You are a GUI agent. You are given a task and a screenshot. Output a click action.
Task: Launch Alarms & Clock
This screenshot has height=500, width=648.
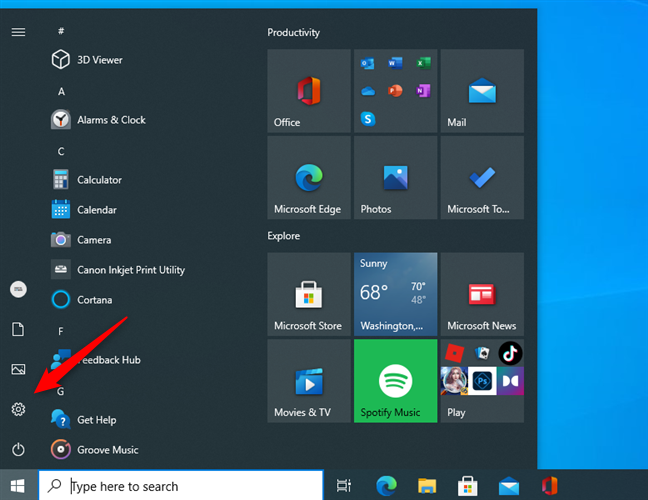(x=99, y=120)
